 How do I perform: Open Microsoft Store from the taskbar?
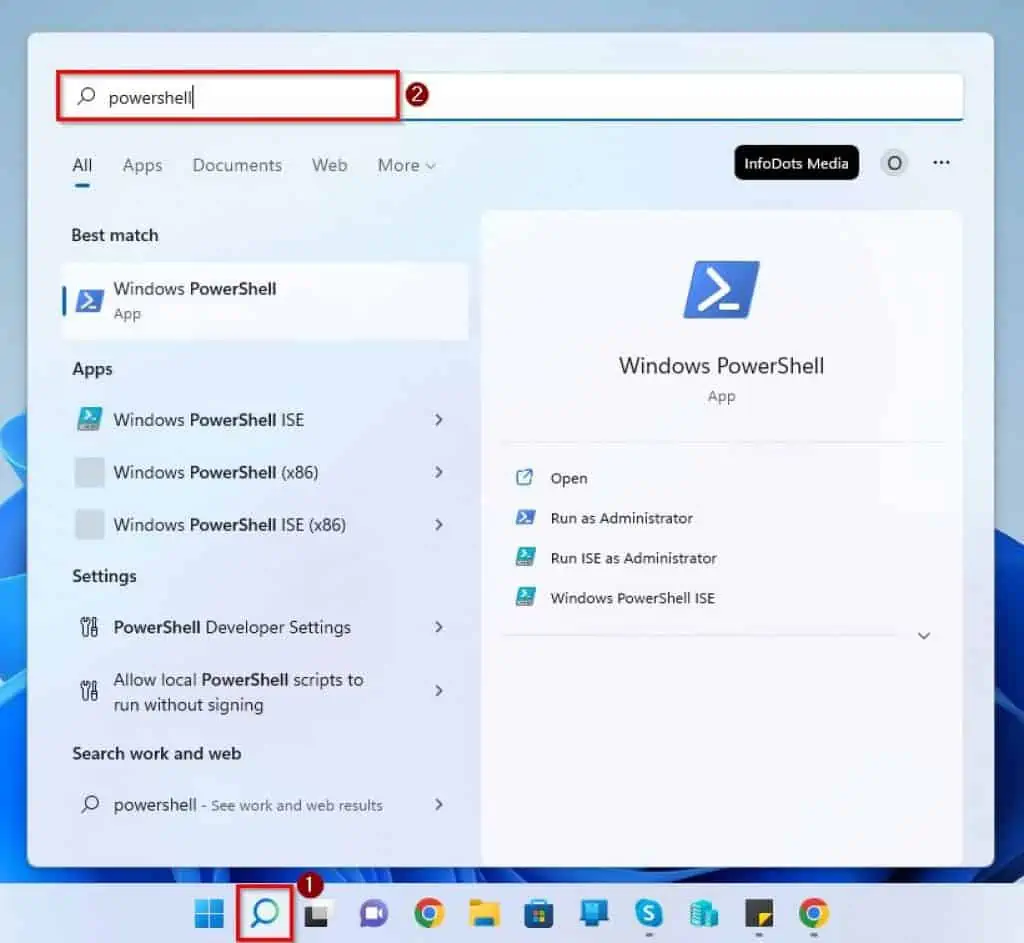click(539, 913)
